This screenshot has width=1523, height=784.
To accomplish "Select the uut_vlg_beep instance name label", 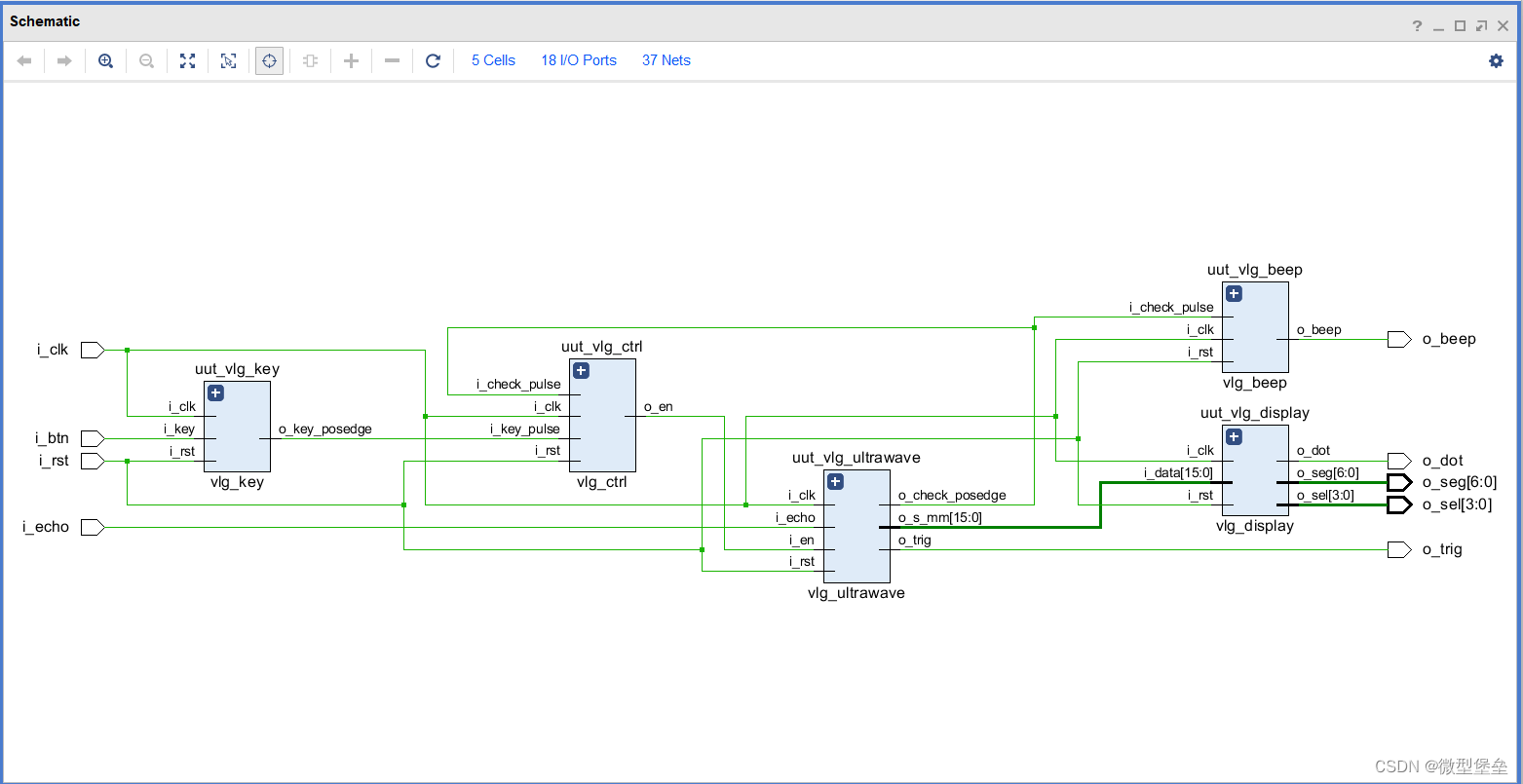I will [1255, 270].
